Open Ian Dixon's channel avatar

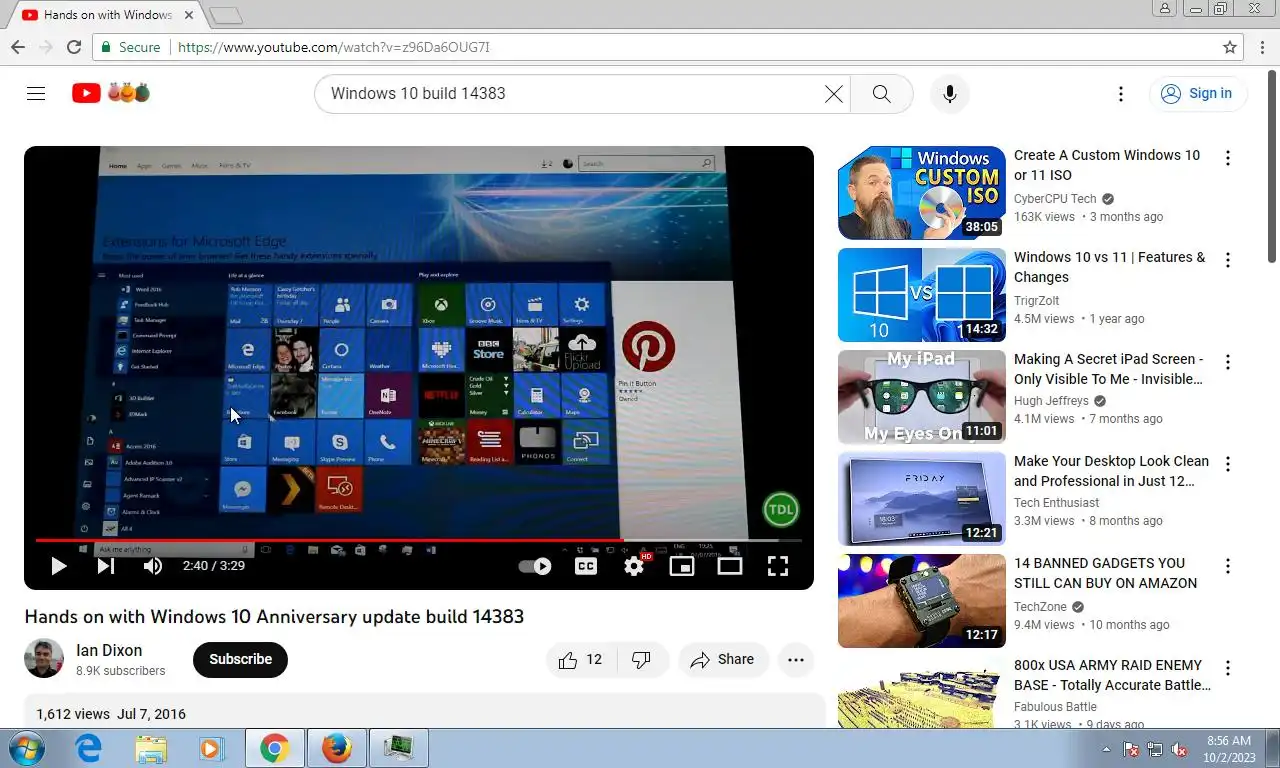pyautogui.click(x=44, y=658)
